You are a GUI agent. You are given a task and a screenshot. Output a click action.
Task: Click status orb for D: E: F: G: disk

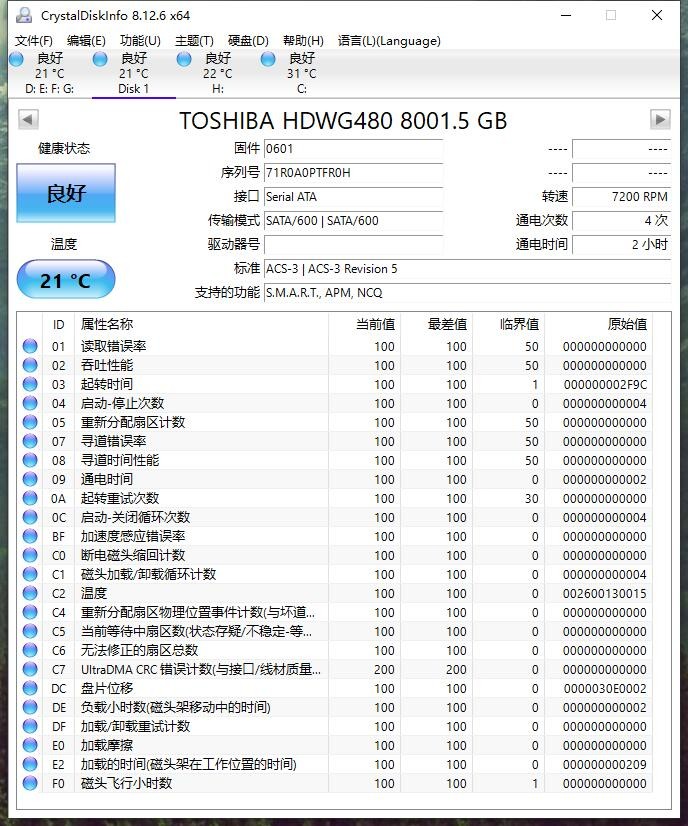point(16,59)
